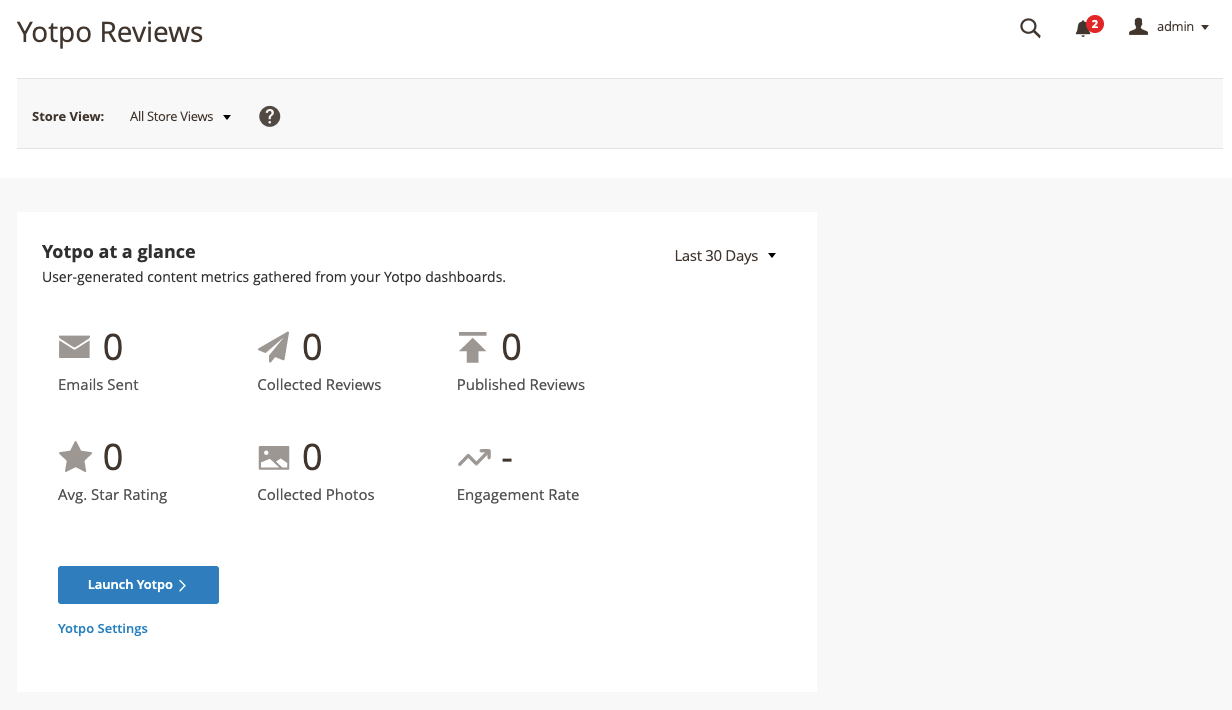Screen dimensions: 1232x710
Task: Click the Yotpo Reviews page title
Action: pos(110,32)
